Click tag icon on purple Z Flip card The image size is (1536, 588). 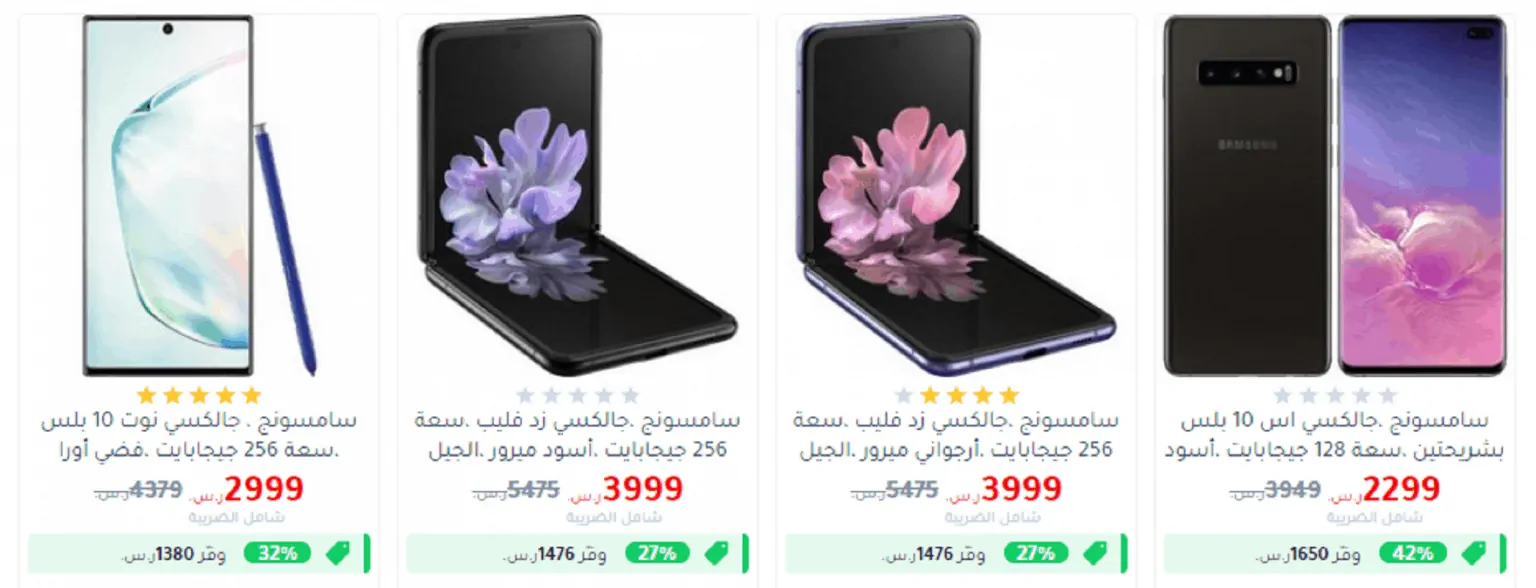tap(1094, 553)
